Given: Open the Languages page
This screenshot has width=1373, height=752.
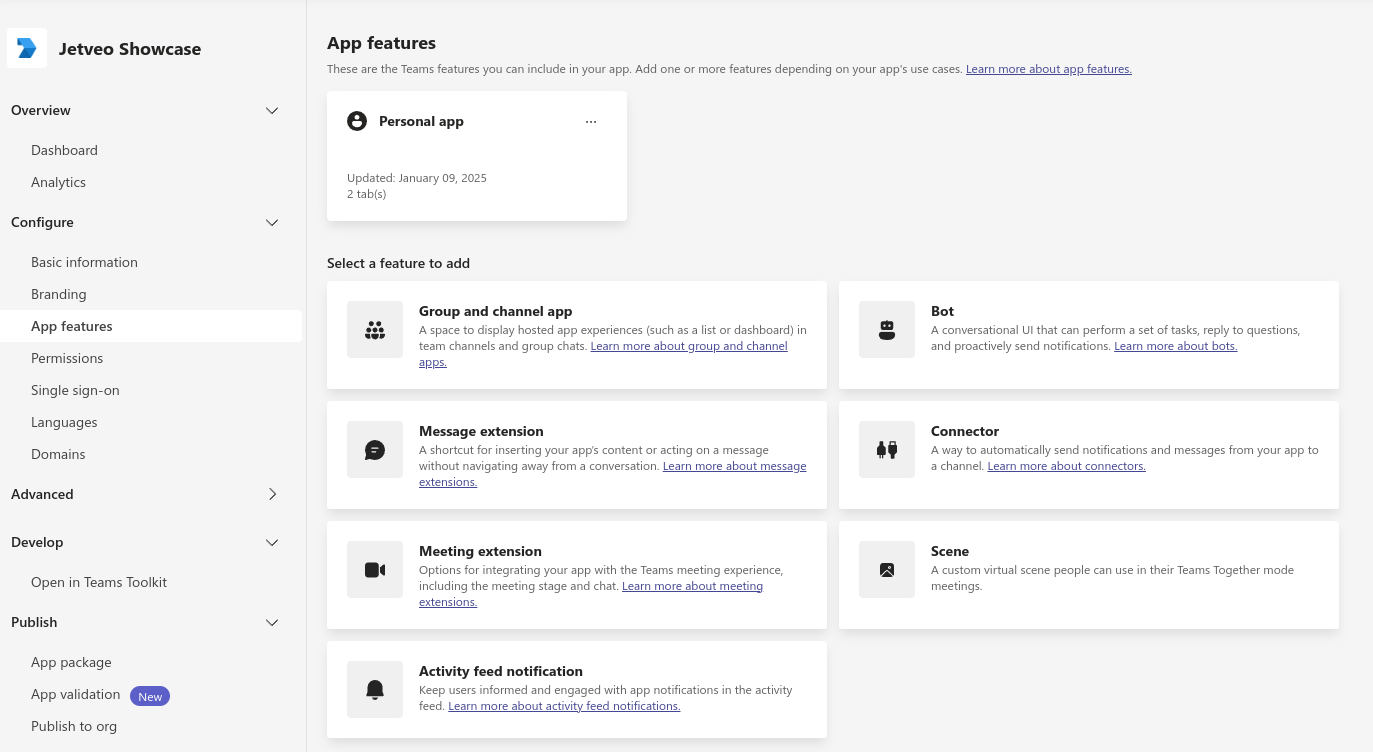Looking at the screenshot, I should 64,422.
